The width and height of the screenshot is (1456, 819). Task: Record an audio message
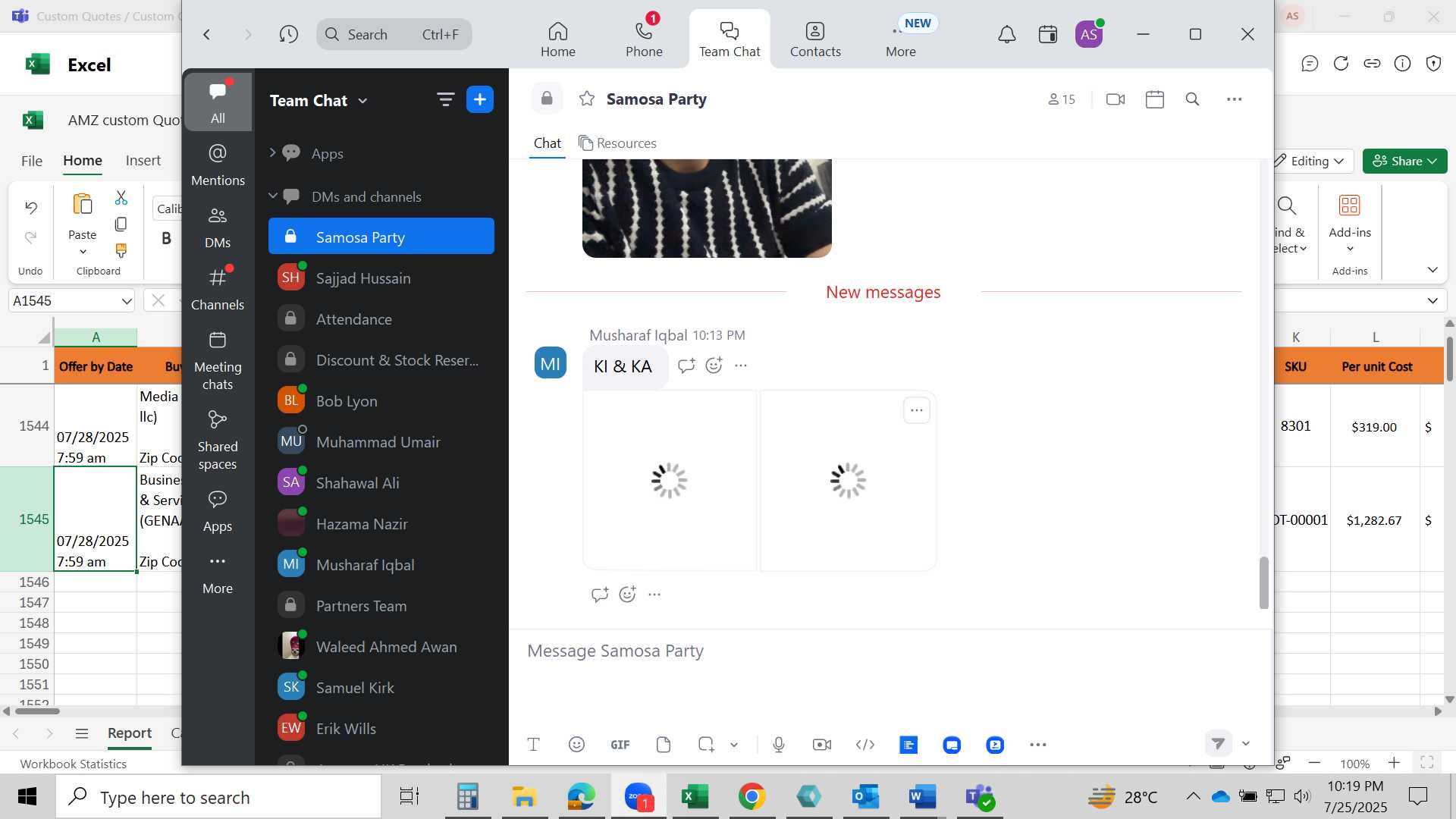pyautogui.click(x=779, y=745)
